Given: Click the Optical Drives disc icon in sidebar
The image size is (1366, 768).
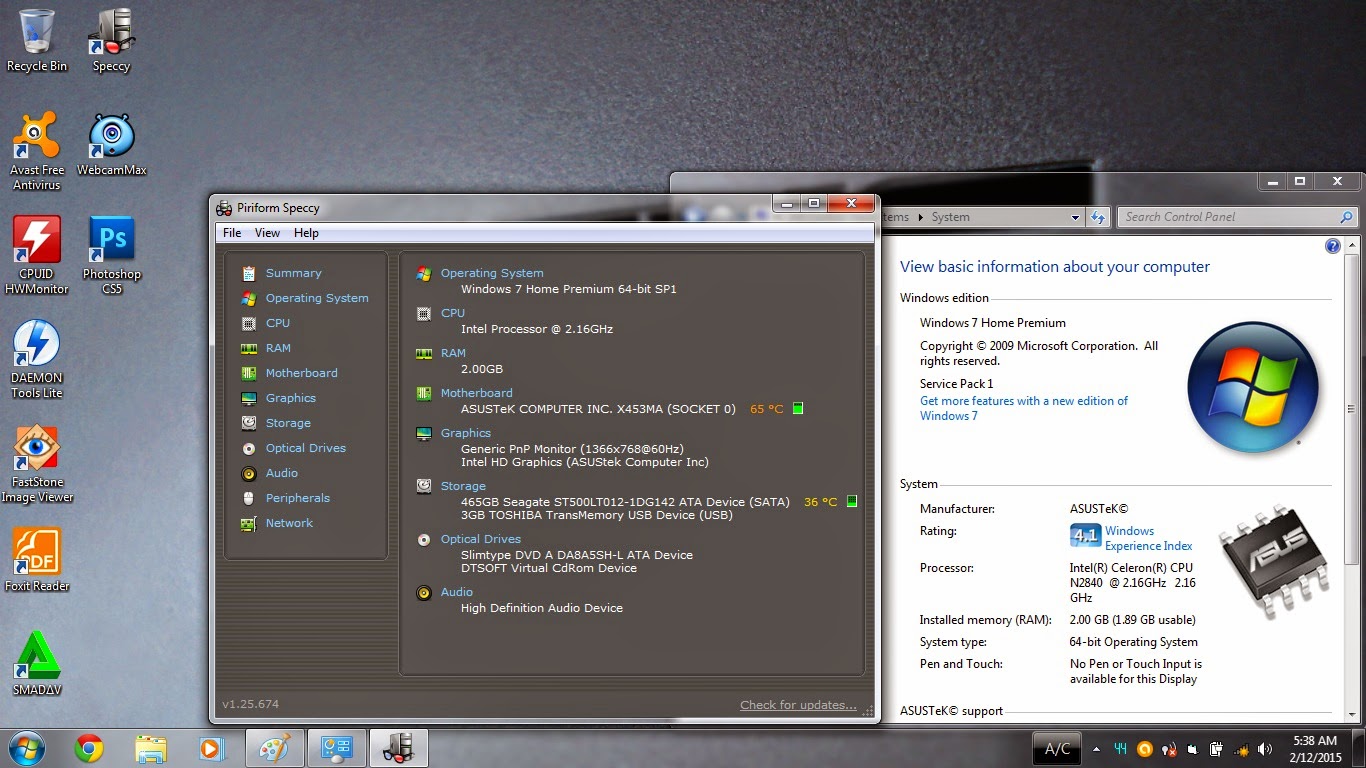Looking at the screenshot, I should tap(248, 448).
